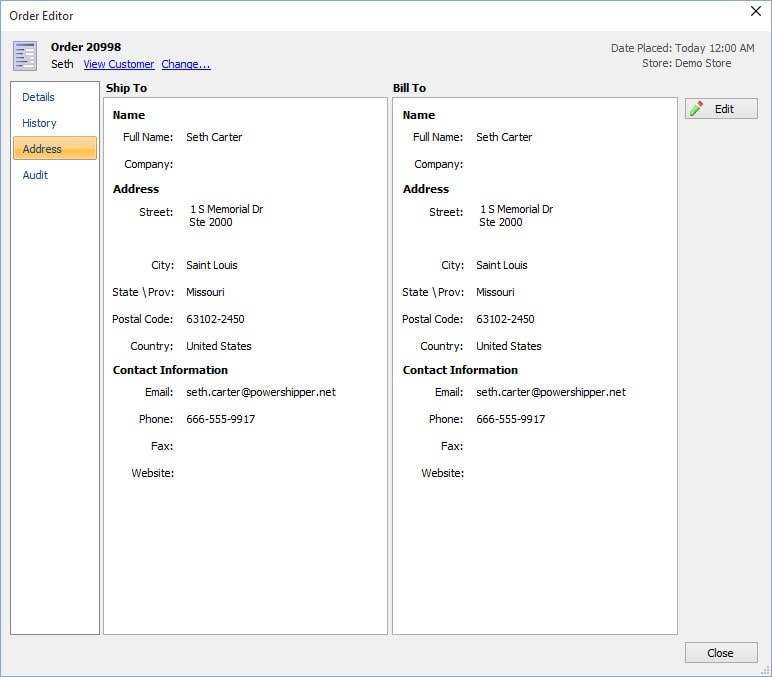Click Bill To Contact Information heading
The width and height of the screenshot is (772, 677).
coord(460,370)
